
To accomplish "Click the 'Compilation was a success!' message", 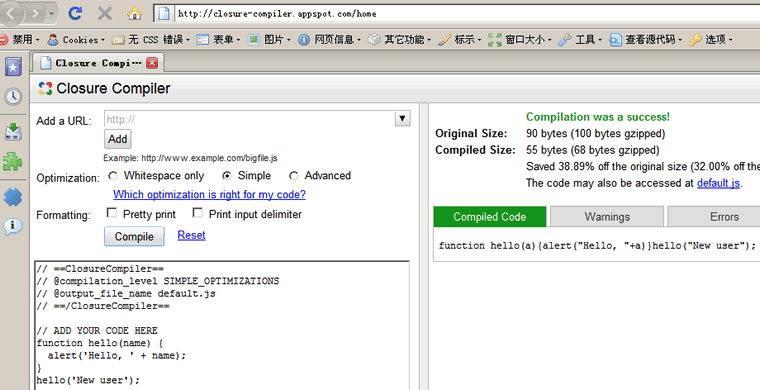I will point(598,117).
